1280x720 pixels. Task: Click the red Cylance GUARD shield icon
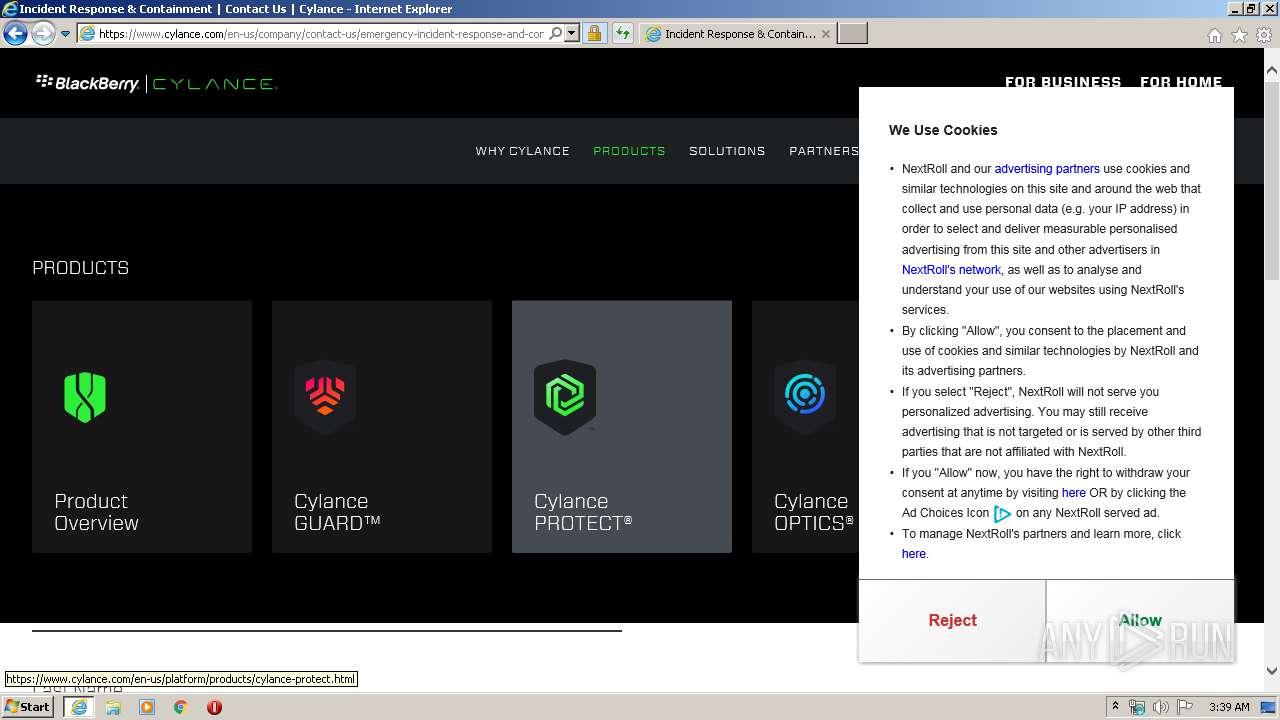tap(325, 397)
